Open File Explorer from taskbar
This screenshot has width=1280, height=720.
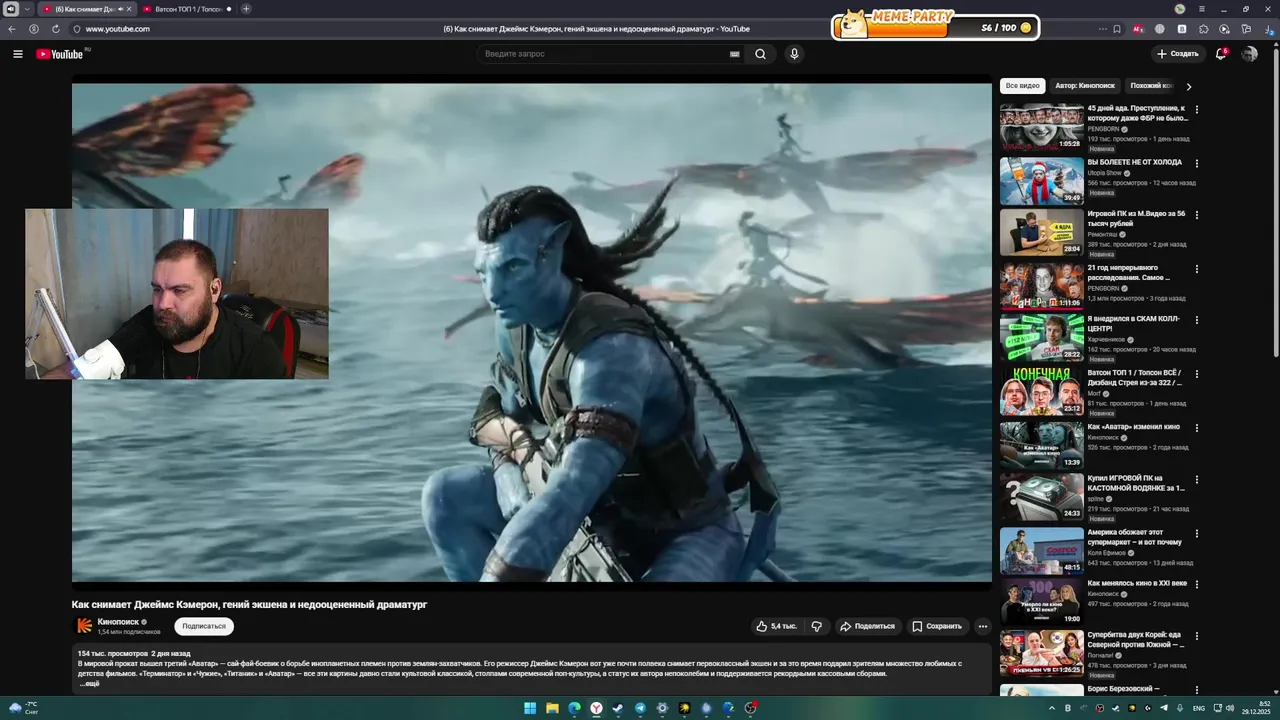click(x=552, y=708)
